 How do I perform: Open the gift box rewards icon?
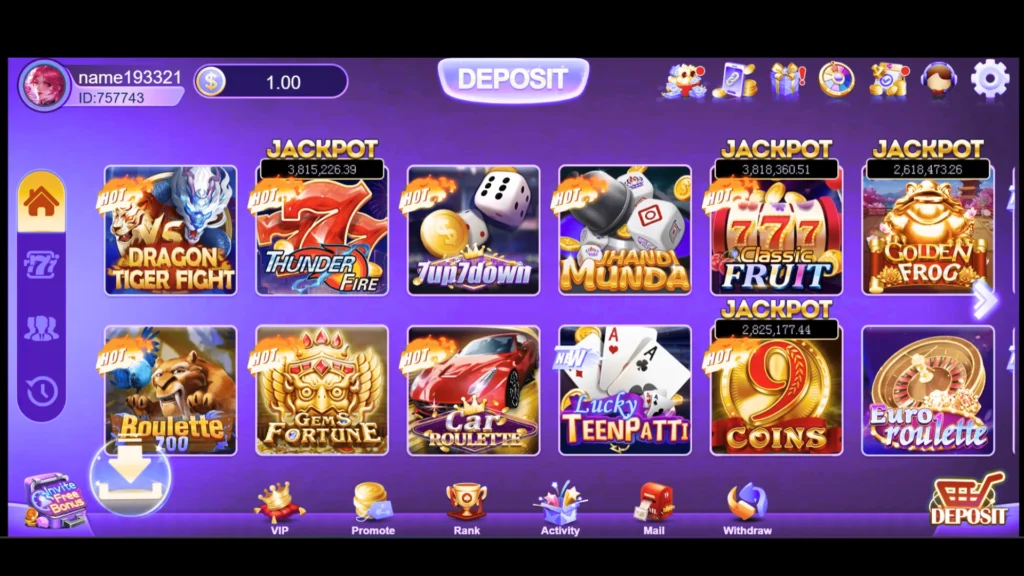pyautogui.click(x=788, y=80)
